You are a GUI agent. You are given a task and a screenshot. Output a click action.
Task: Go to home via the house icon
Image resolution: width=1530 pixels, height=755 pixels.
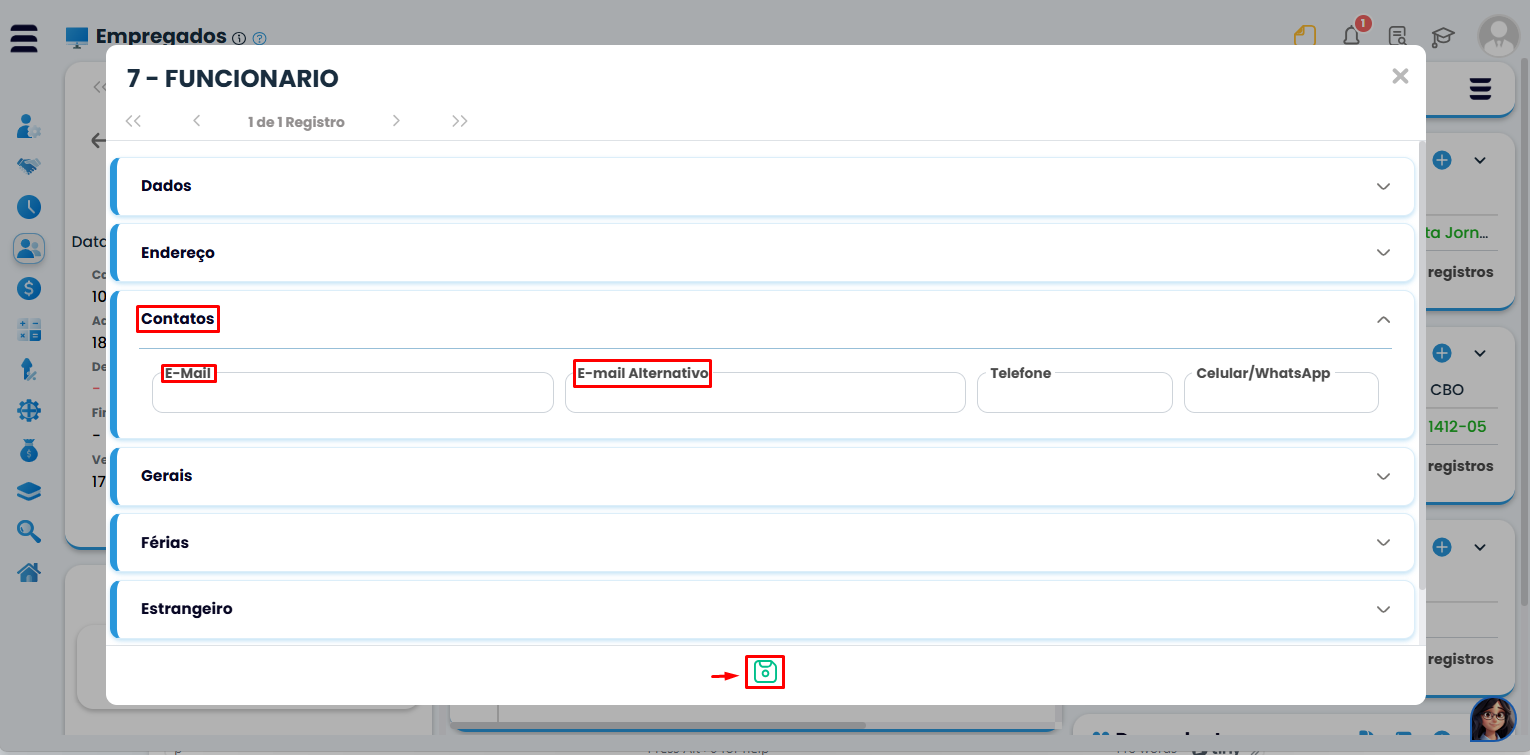pyautogui.click(x=29, y=573)
